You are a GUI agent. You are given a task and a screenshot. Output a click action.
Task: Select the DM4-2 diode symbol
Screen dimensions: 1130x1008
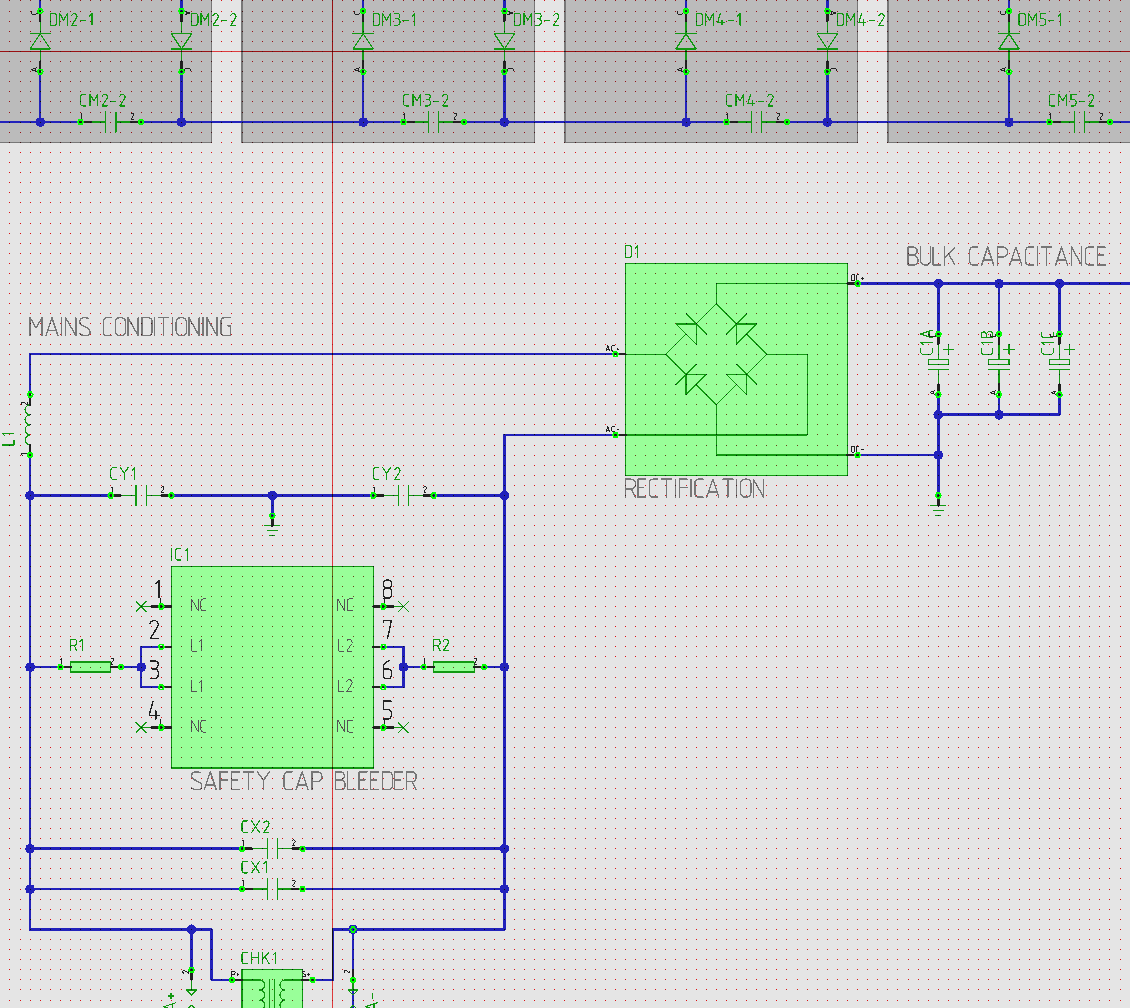tap(827, 41)
